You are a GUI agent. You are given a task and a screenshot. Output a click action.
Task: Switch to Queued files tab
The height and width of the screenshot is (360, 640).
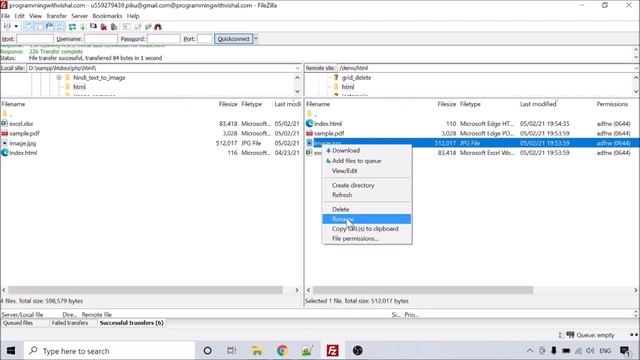point(18,323)
